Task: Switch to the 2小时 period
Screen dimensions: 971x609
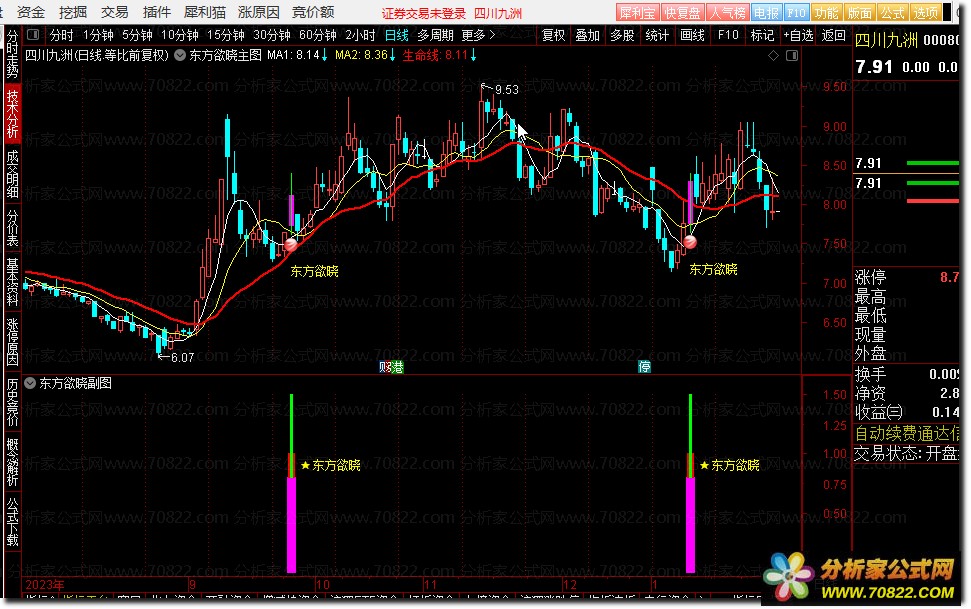Action: pyautogui.click(x=360, y=35)
